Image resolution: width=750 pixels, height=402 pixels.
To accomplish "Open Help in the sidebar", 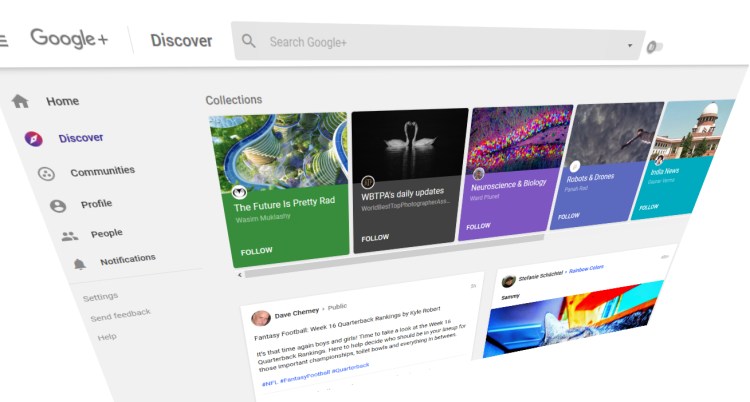I will click(107, 337).
